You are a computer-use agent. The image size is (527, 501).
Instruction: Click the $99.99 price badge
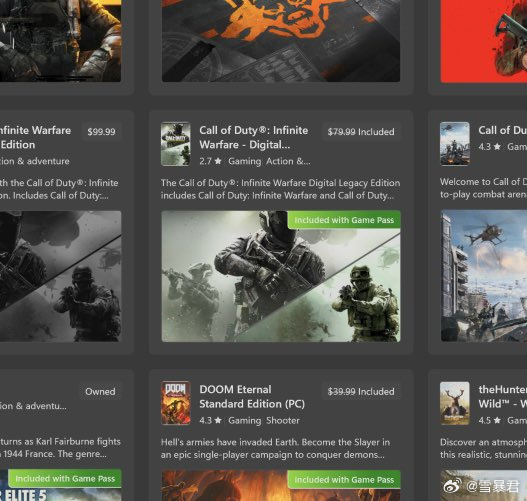(x=102, y=131)
